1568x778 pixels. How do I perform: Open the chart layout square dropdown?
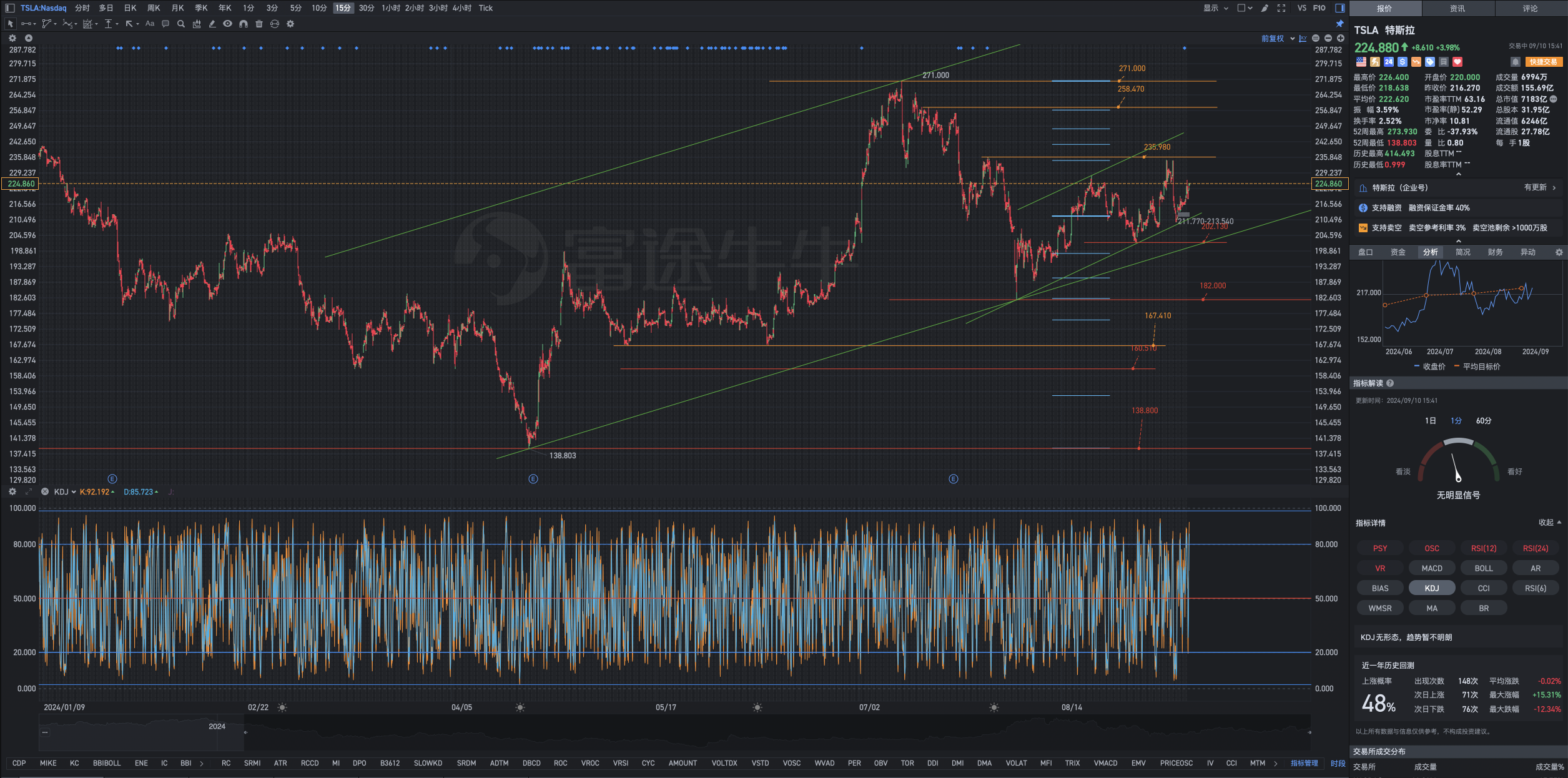tap(1245, 8)
